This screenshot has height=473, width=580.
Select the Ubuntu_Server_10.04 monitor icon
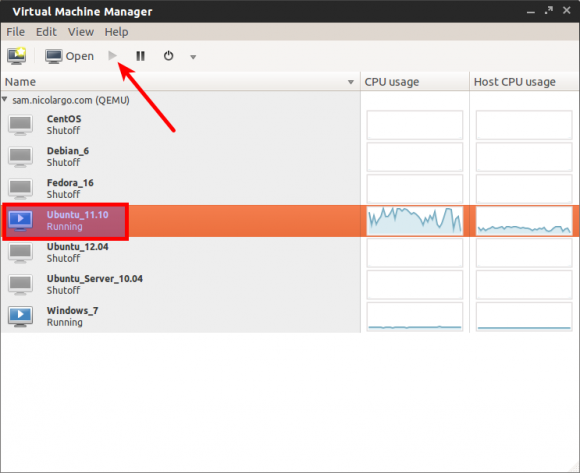pos(20,285)
